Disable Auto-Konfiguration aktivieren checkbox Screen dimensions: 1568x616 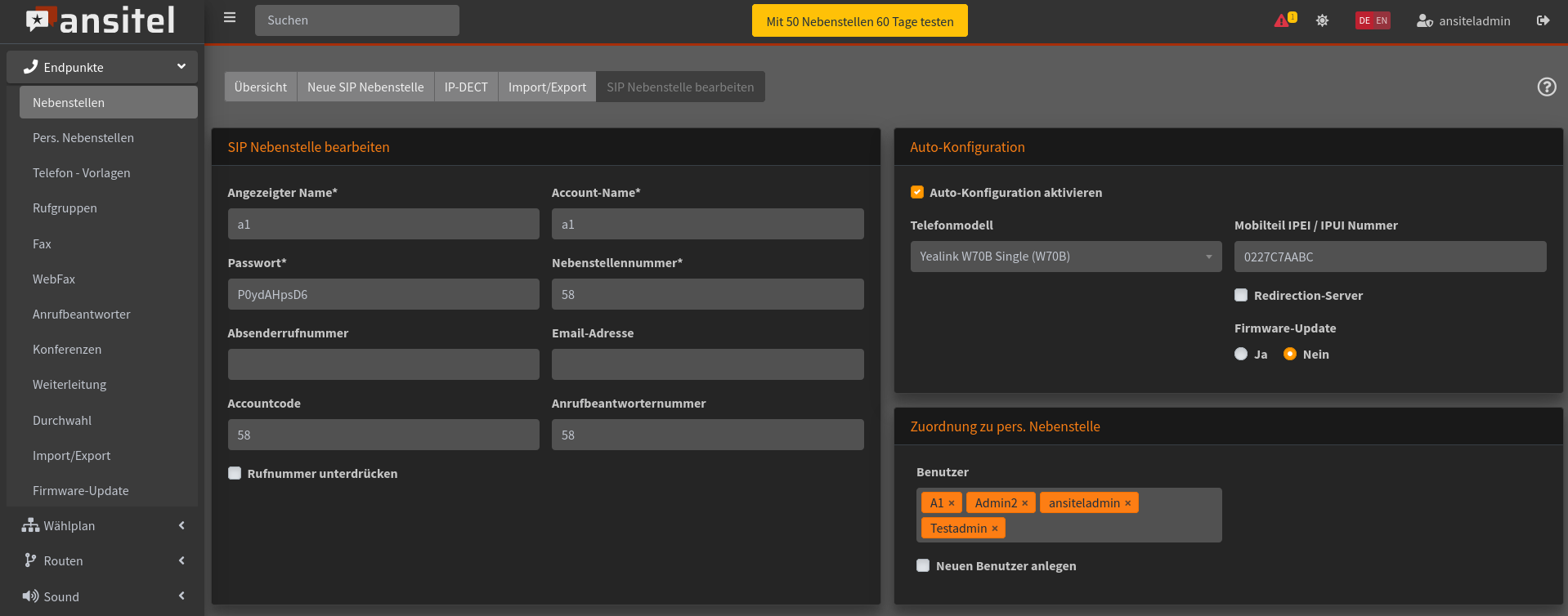tap(917, 193)
